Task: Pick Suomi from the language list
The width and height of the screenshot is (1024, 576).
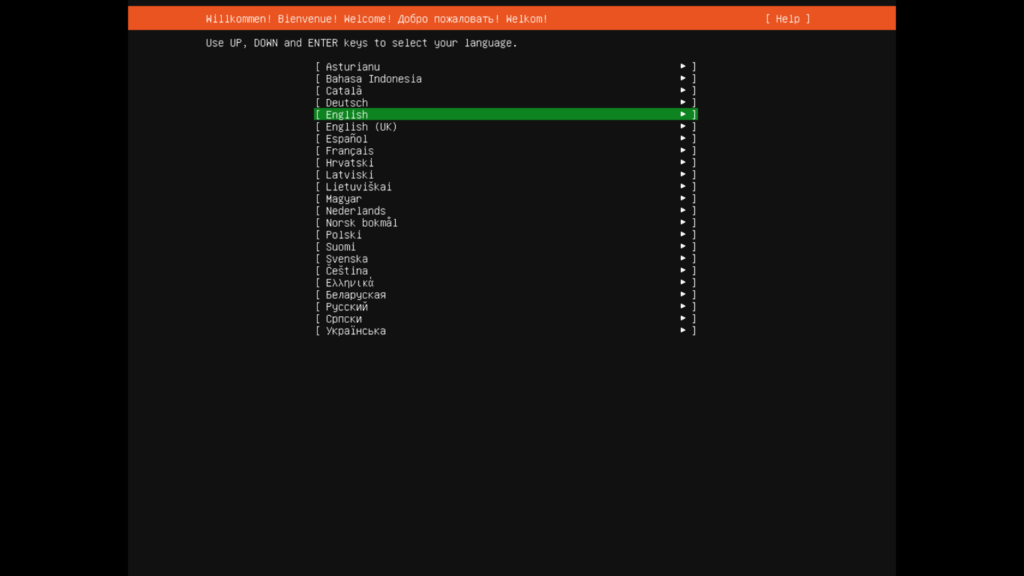Action: point(505,247)
